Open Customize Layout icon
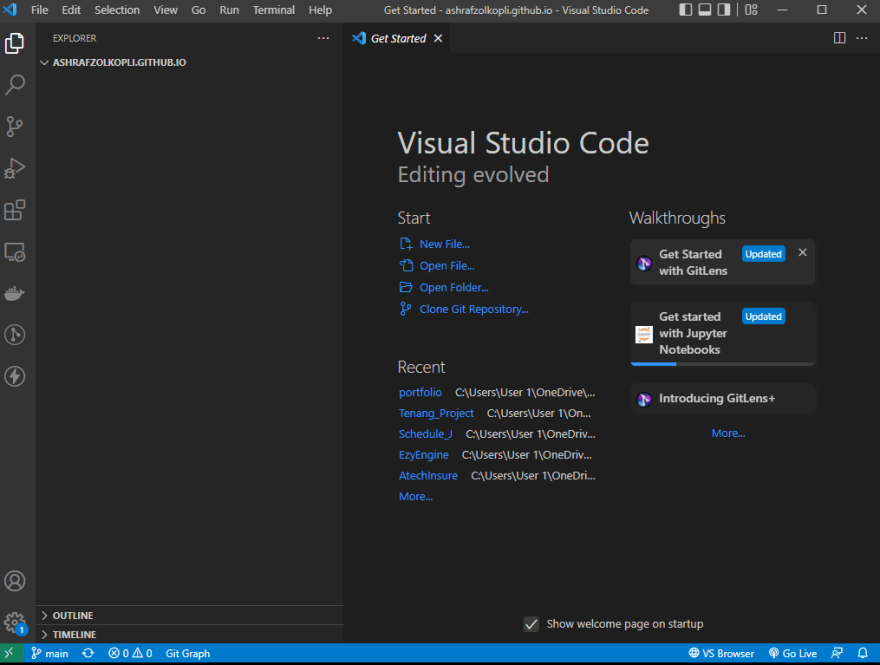 tap(751, 10)
